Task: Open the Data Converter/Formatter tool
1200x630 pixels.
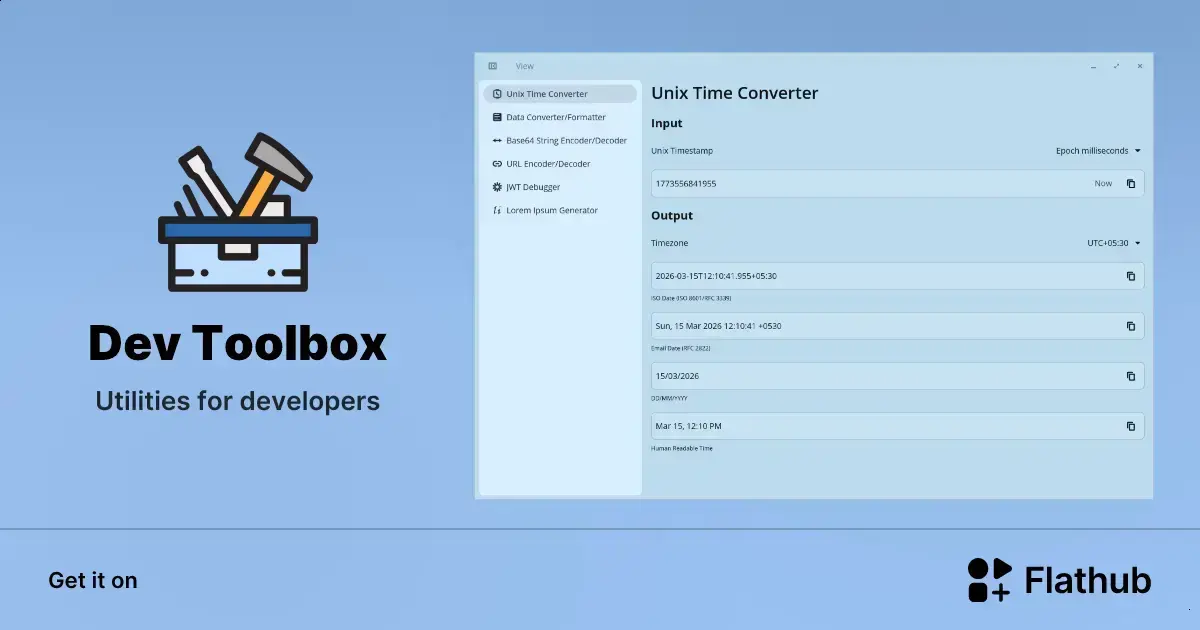Action: (x=560, y=117)
